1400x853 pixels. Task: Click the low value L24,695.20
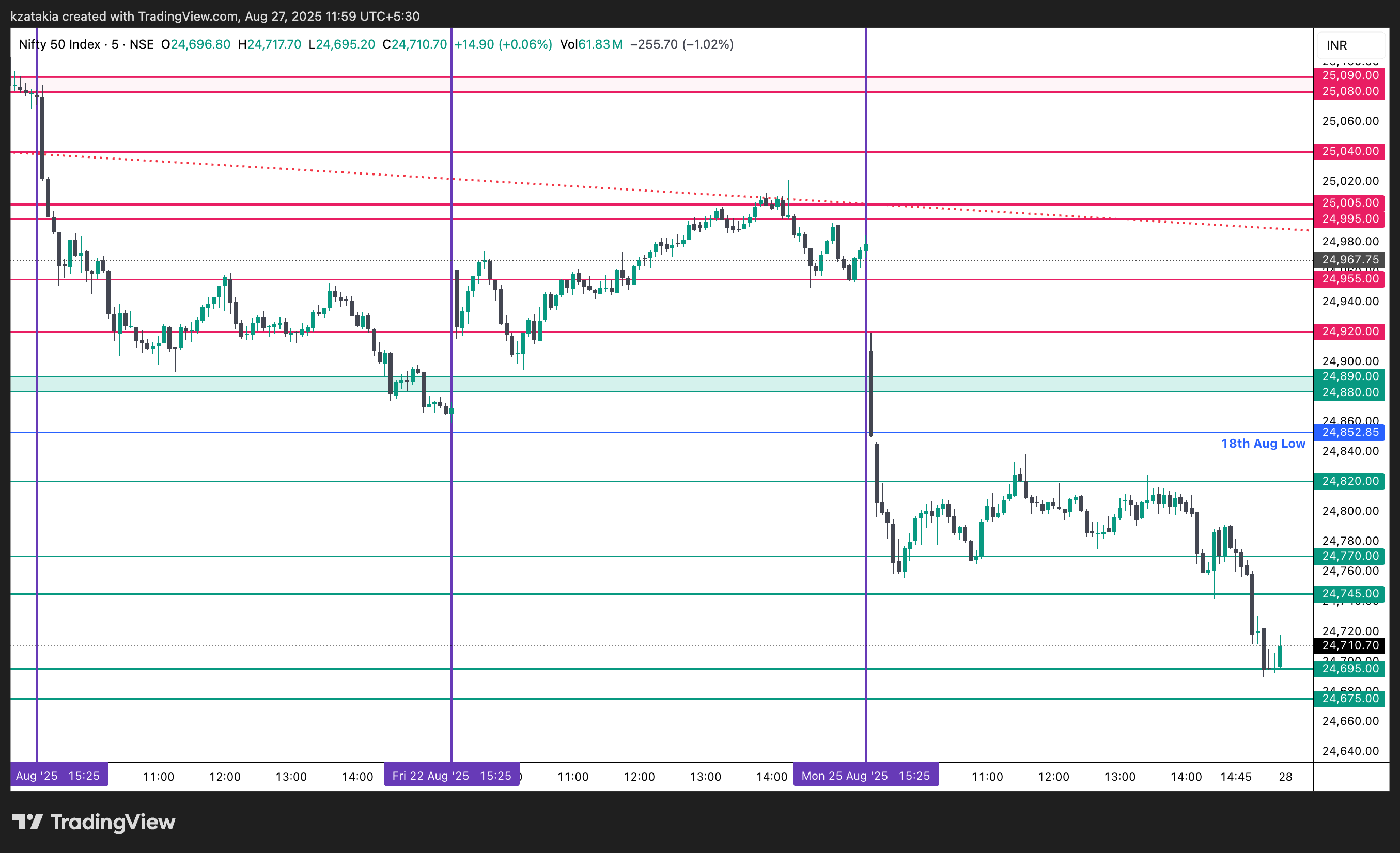pyautogui.click(x=341, y=44)
